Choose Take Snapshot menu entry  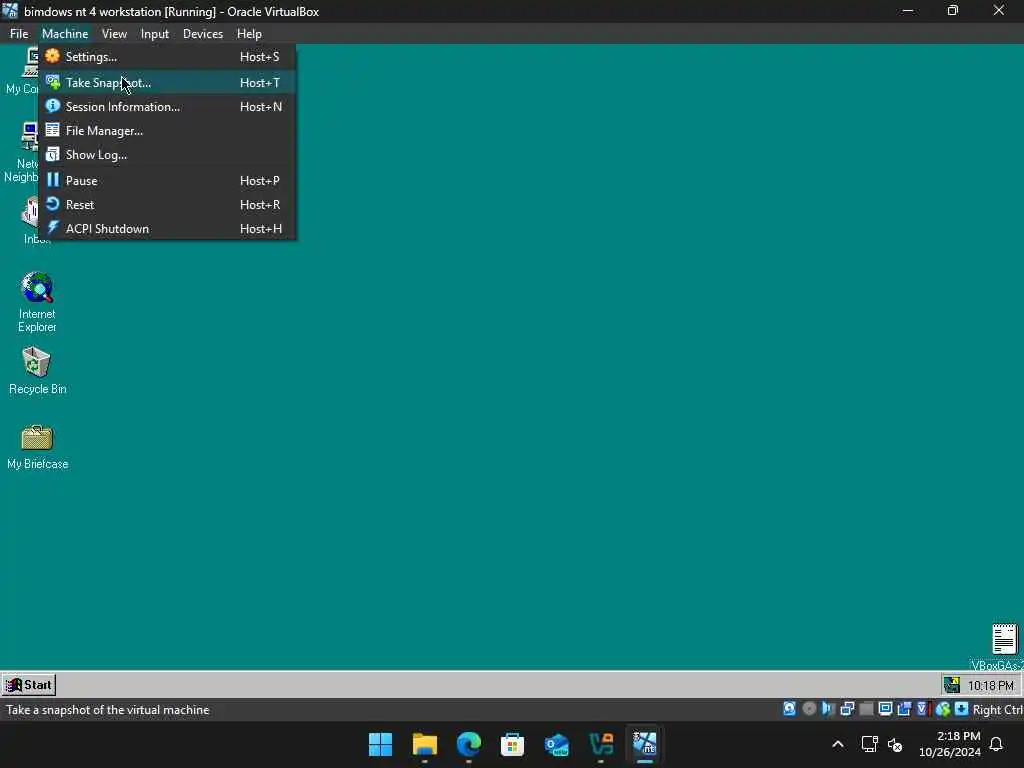pos(167,82)
